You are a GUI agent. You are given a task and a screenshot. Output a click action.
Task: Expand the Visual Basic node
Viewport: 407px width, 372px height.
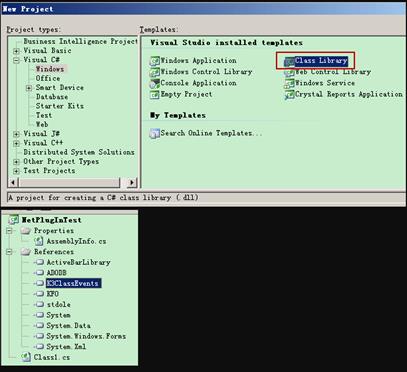point(16,51)
